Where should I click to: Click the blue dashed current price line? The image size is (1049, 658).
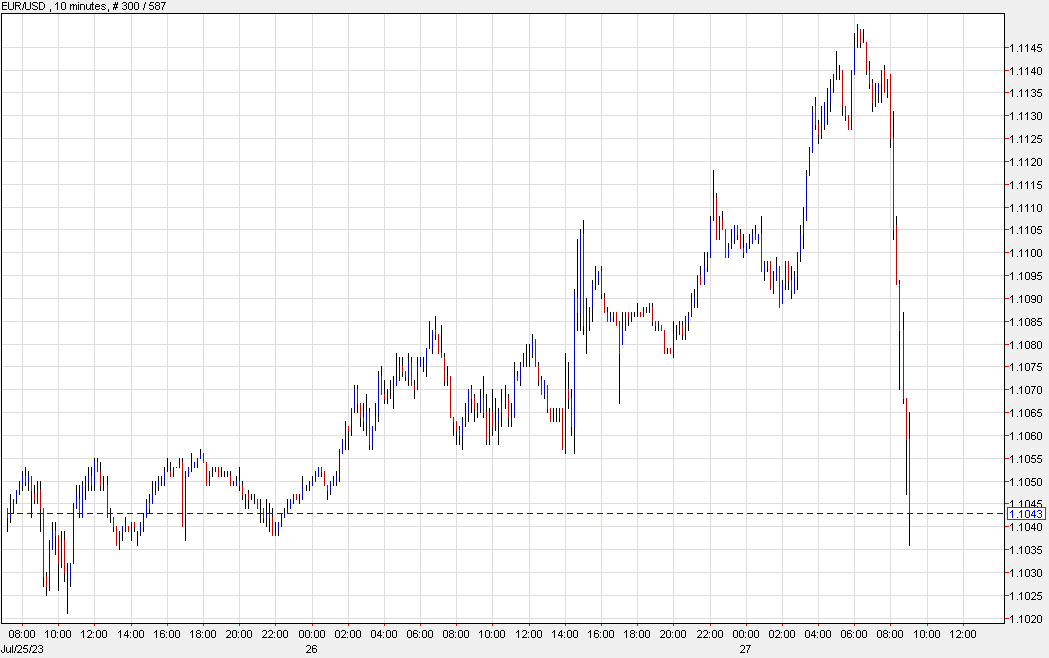pyautogui.click(x=502, y=514)
